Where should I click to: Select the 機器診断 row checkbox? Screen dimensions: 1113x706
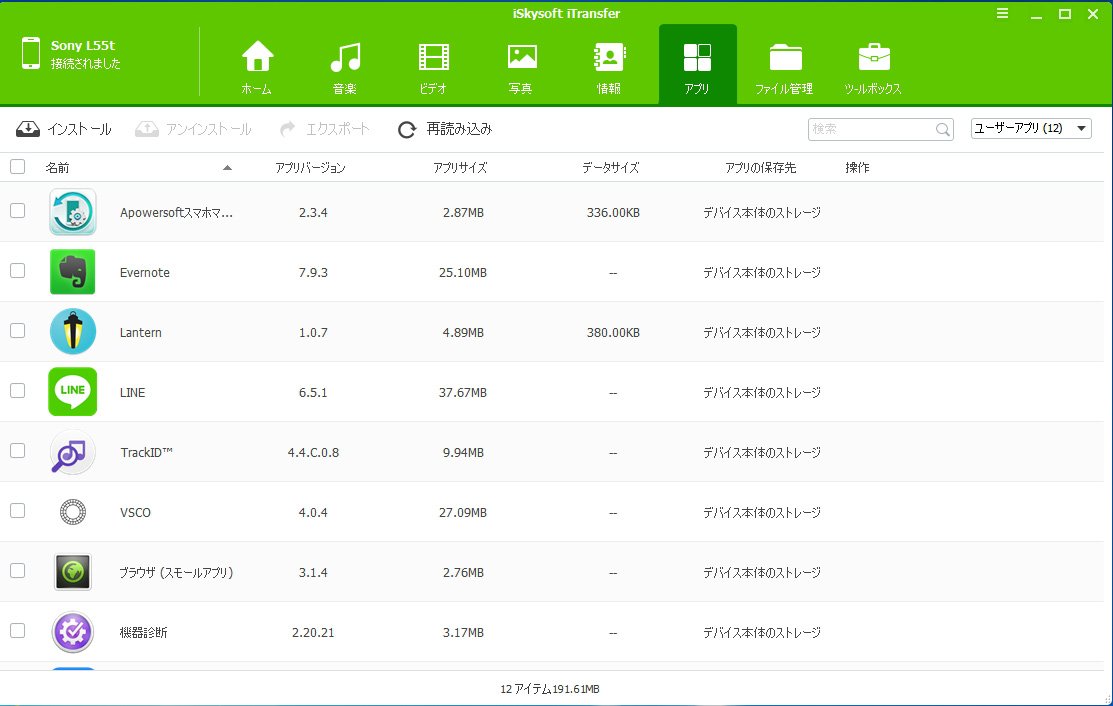click(18, 631)
